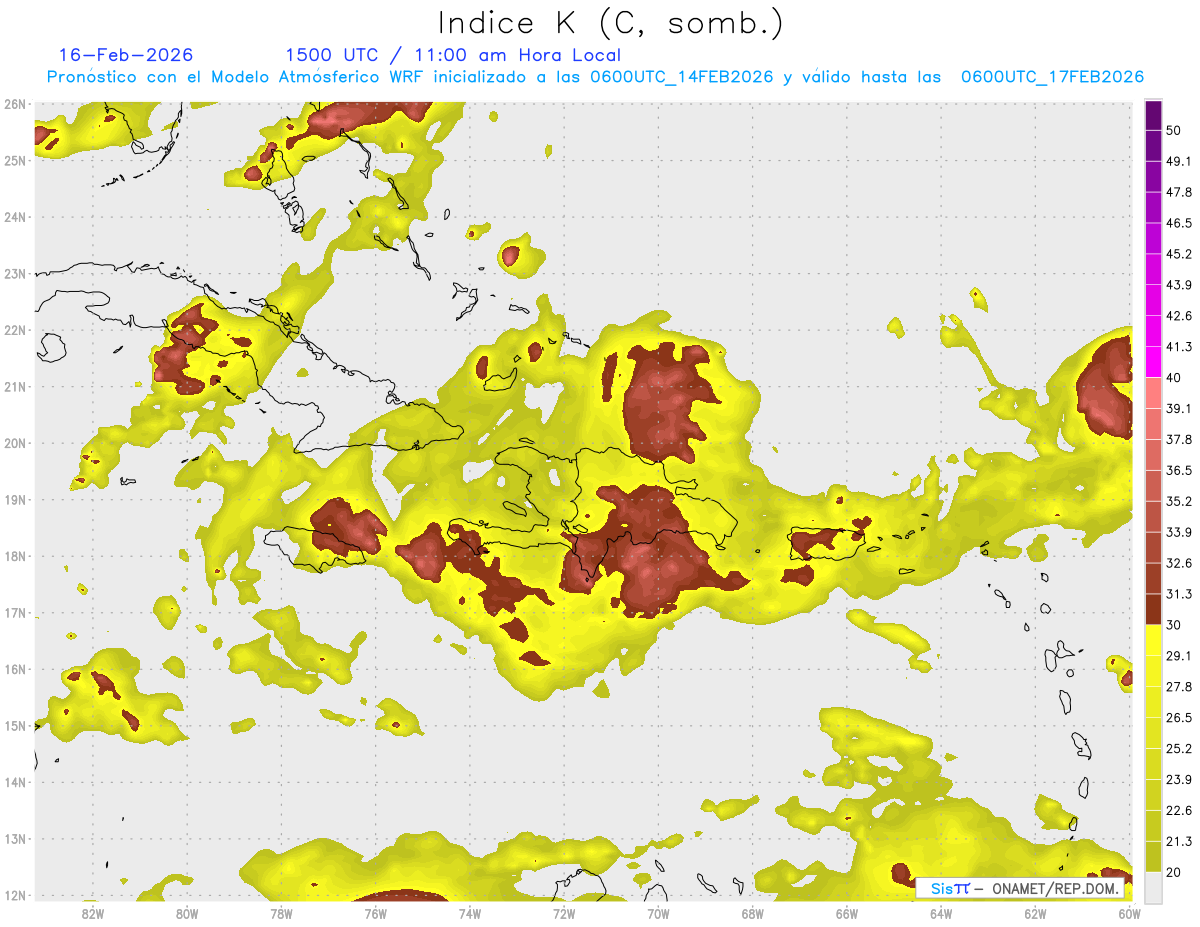Pick the dark purple swatch between 49.1 and 50

point(1153,145)
